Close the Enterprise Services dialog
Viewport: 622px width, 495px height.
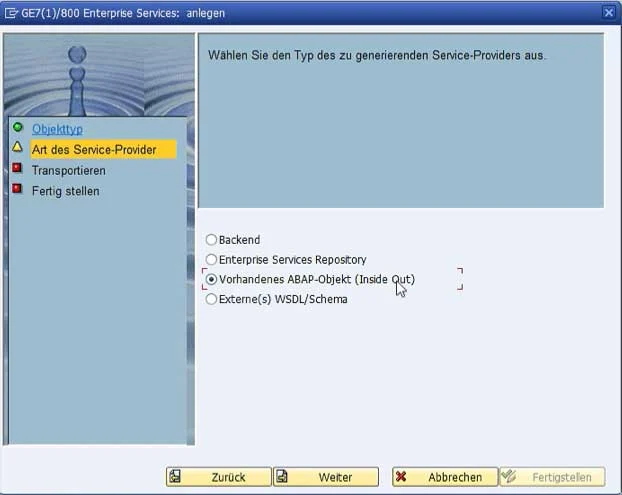pos(609,12)
